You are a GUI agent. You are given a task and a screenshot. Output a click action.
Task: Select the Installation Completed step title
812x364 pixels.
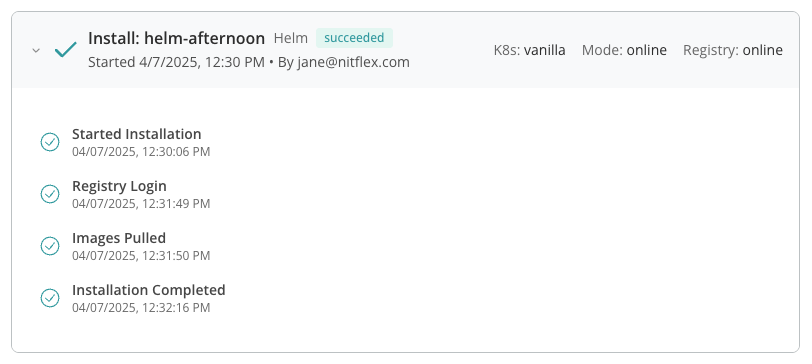149,289
